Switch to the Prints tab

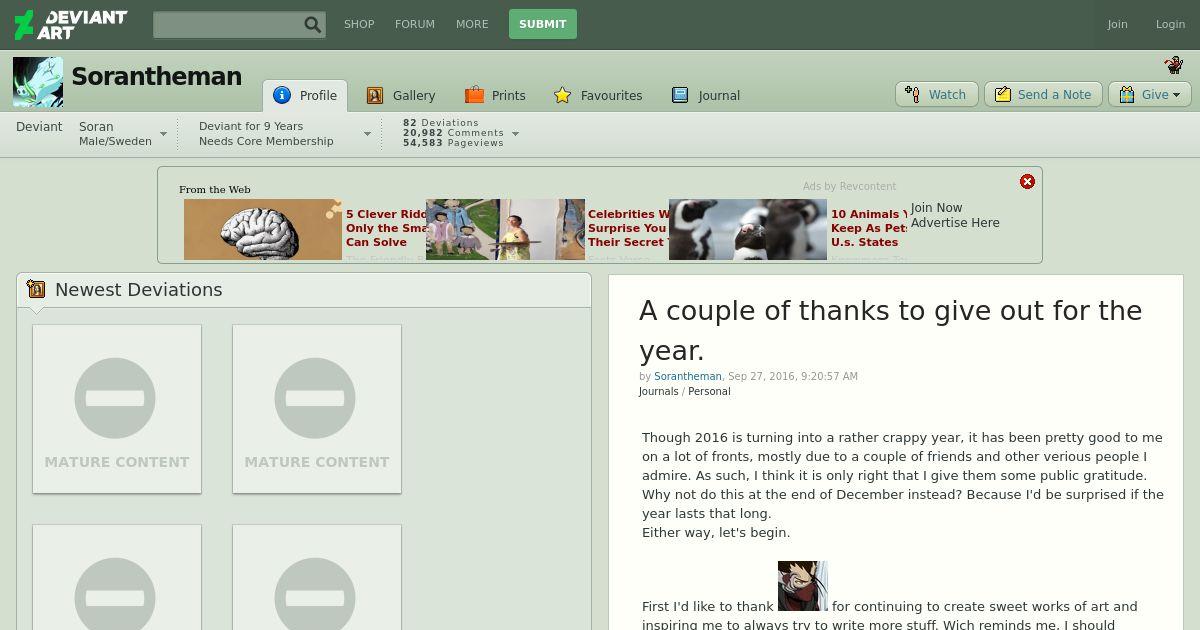pos(495,95)
